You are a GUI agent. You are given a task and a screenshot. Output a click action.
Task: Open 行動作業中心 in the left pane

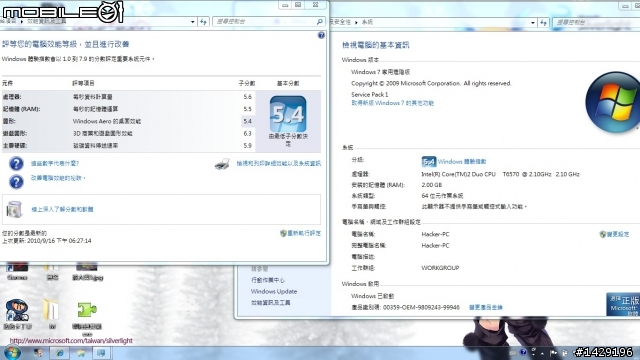267,280
